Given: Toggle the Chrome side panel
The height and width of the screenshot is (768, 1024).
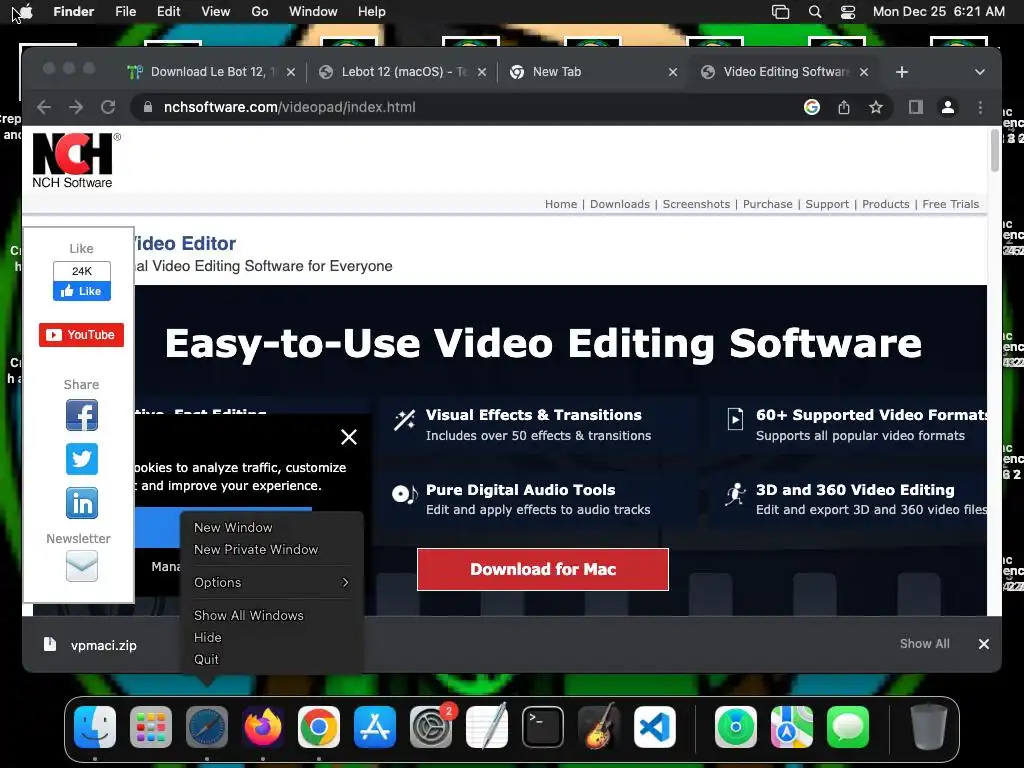Looking at the screenshot, I should [x=916, y=107].
